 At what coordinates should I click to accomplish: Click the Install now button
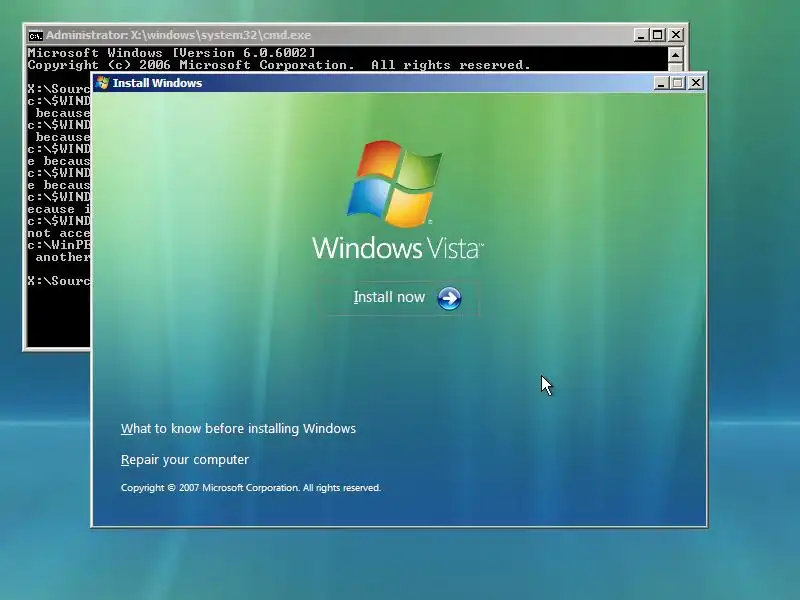coord(398,297)
